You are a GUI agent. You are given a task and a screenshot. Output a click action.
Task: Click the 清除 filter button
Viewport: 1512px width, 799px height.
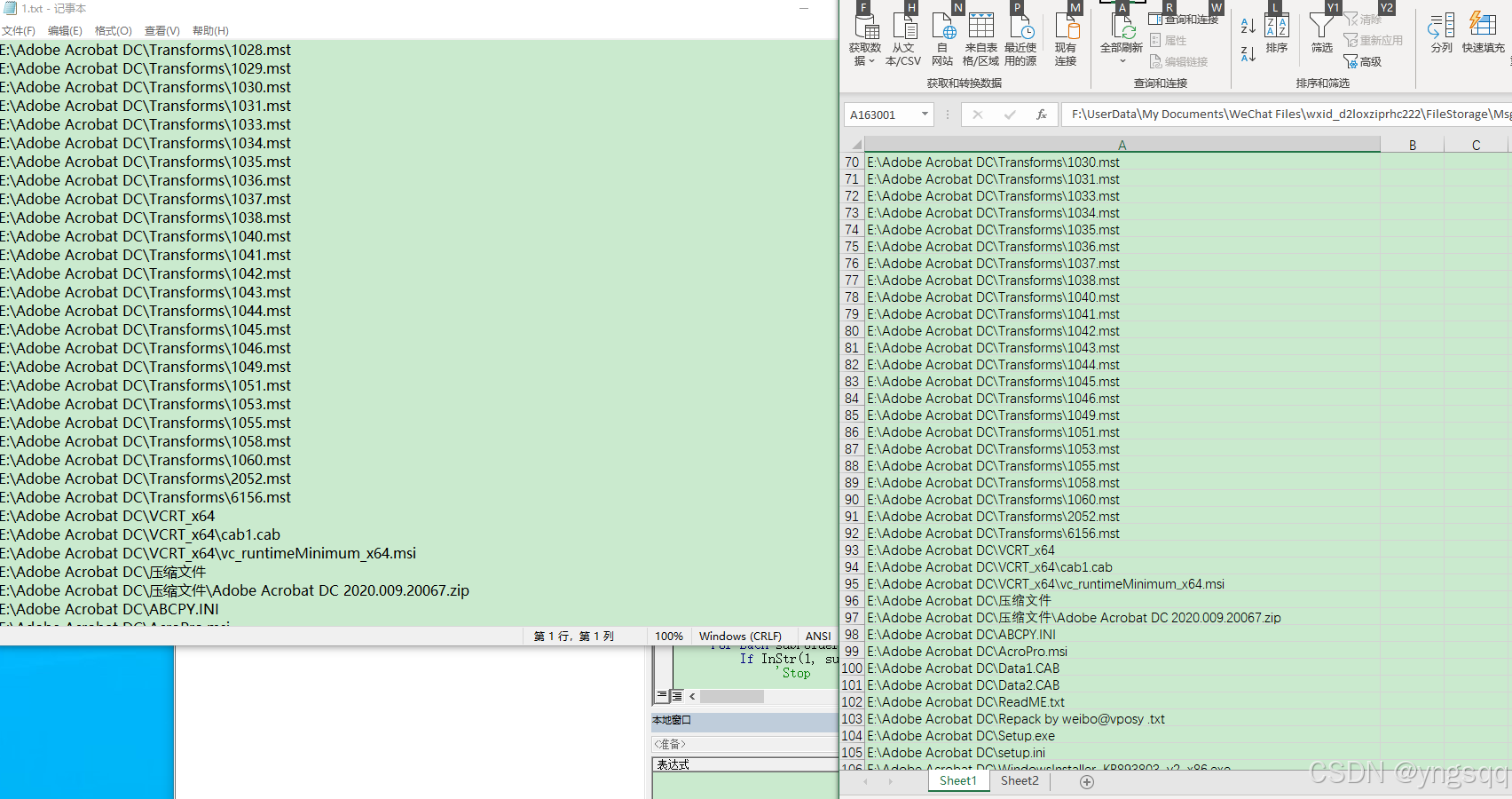(1363, 19)
